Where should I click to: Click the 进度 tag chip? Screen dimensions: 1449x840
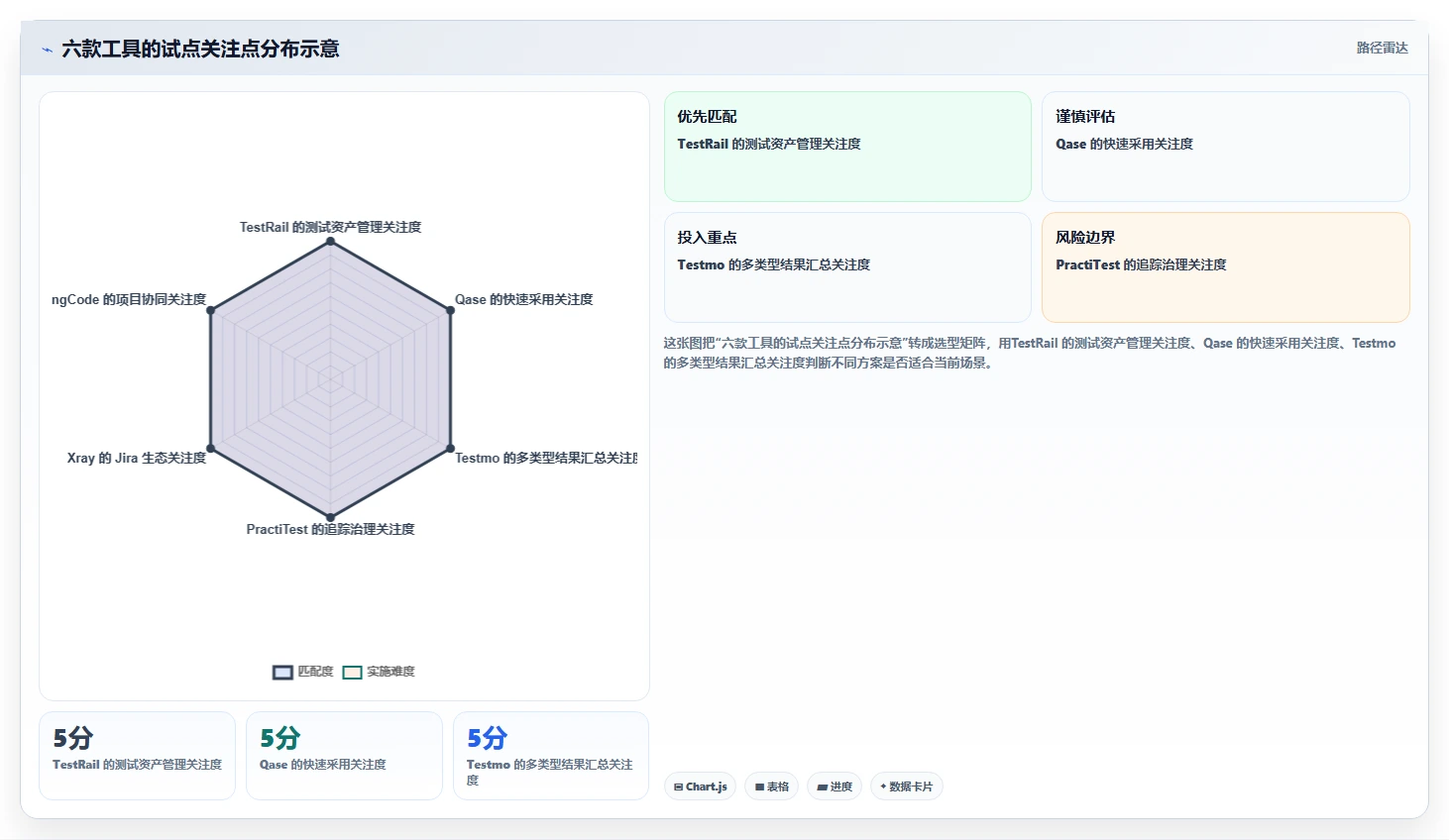[x=835, y=787]
